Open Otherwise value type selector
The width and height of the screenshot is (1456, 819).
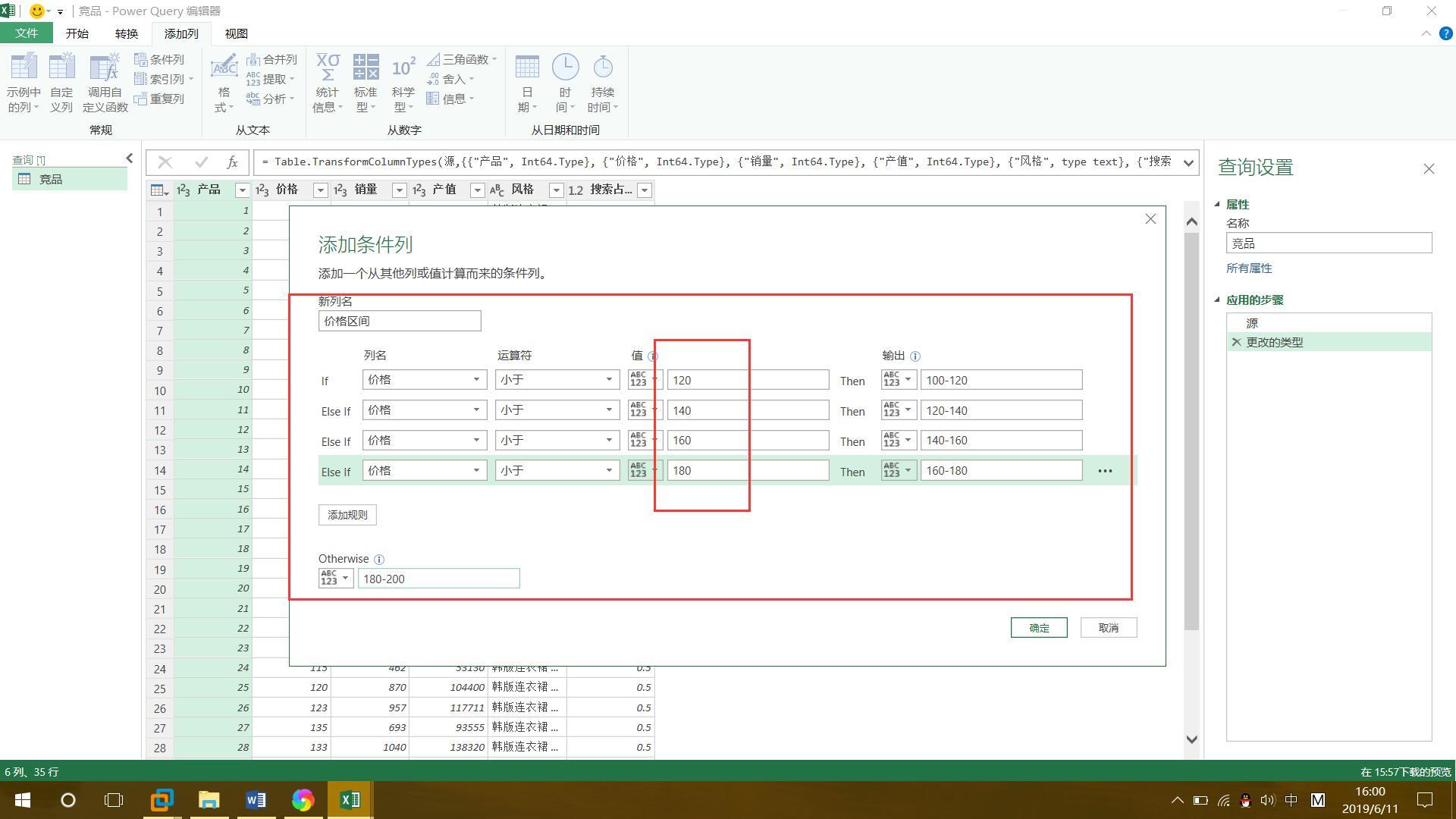(x=335, y=579)
